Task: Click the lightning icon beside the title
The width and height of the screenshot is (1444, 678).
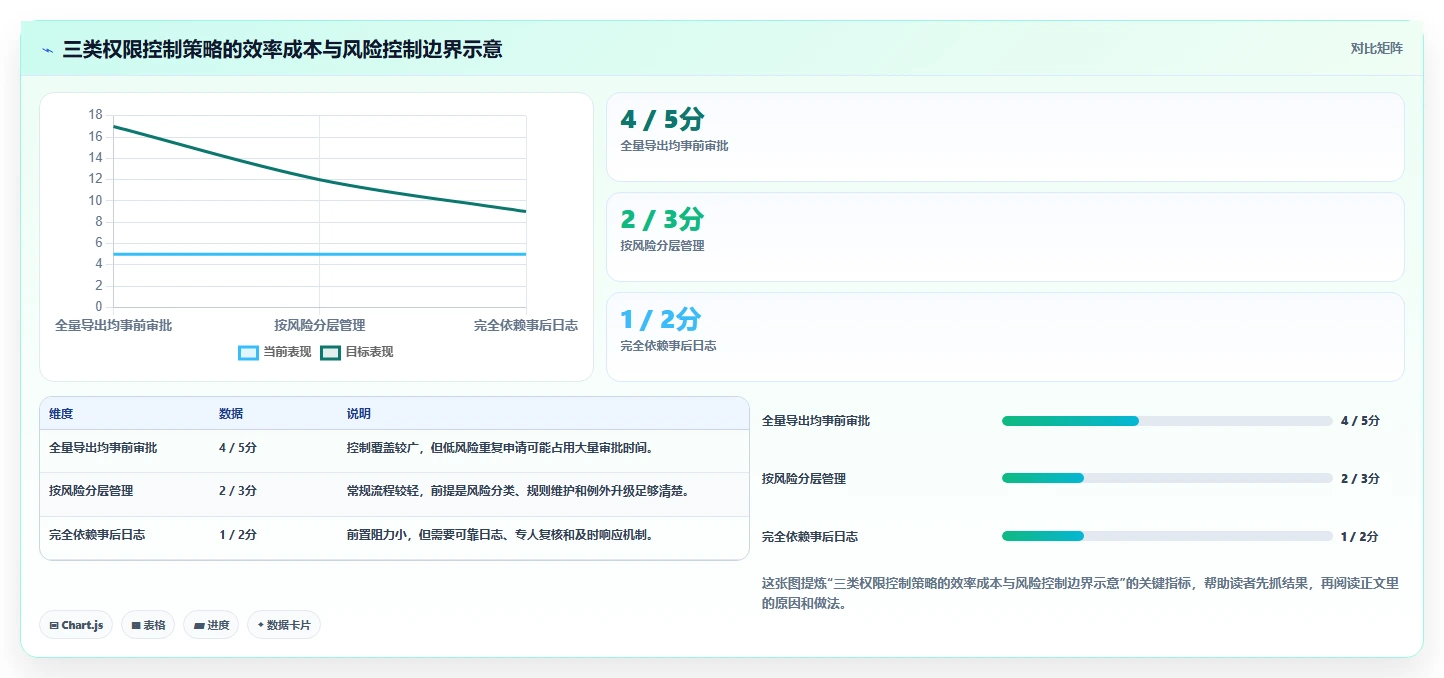Action: (48, 50)
